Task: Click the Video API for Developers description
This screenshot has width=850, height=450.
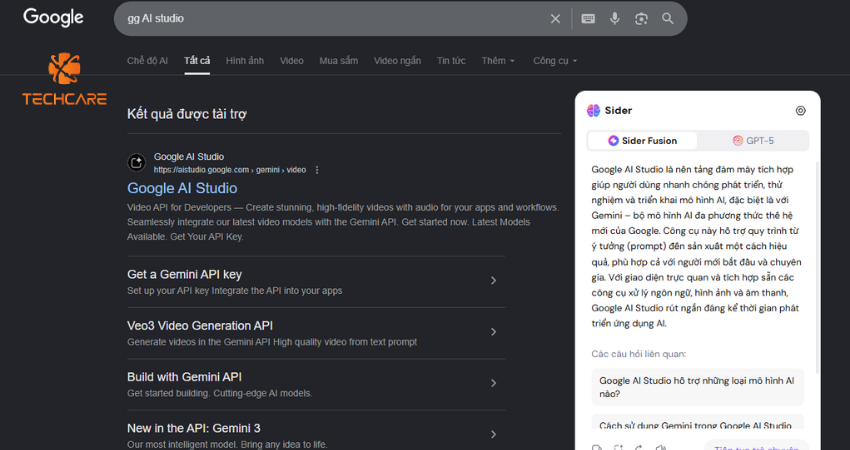Action: [343, 222]
